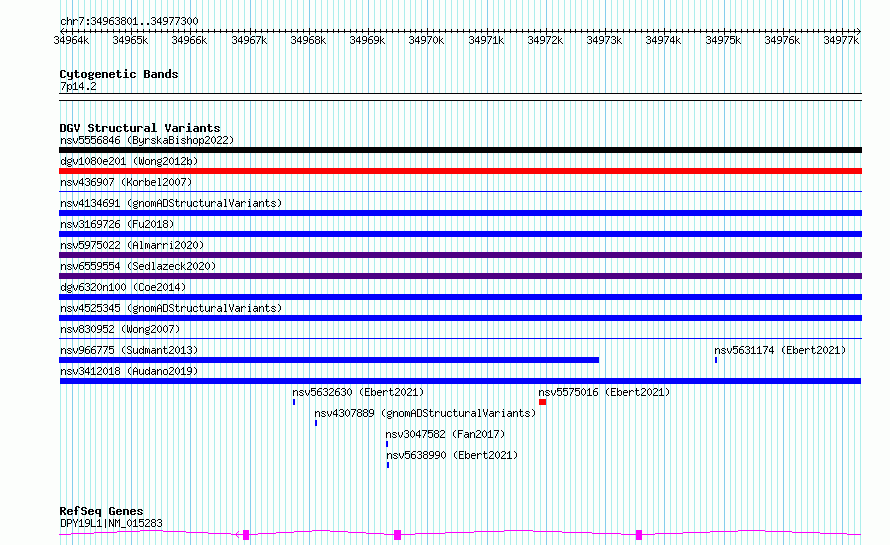The image size is (890, 545).
Task: Click the Cytogenetic Bands track title
Action: [x=119, y=74]
